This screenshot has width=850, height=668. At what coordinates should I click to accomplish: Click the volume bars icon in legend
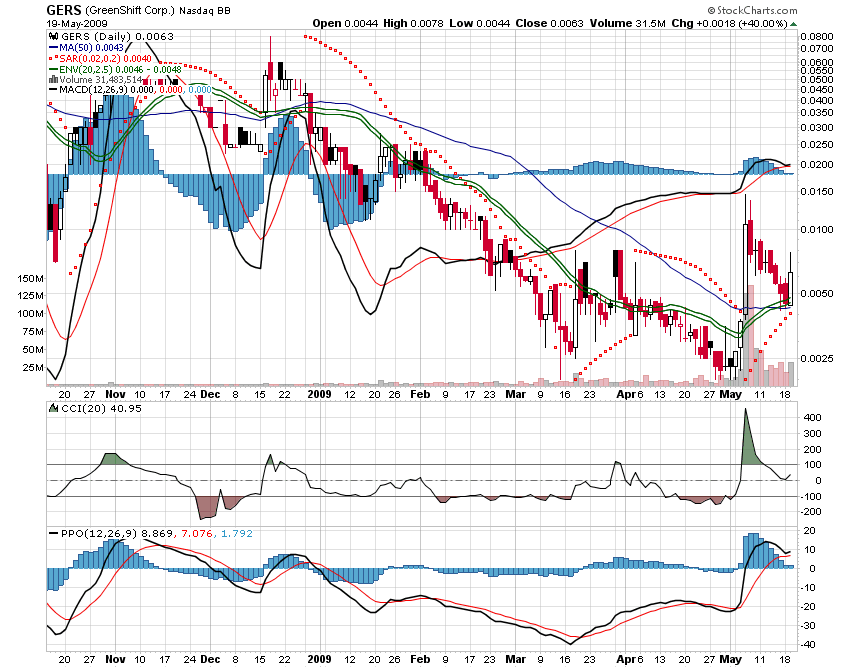click(53, 80)
